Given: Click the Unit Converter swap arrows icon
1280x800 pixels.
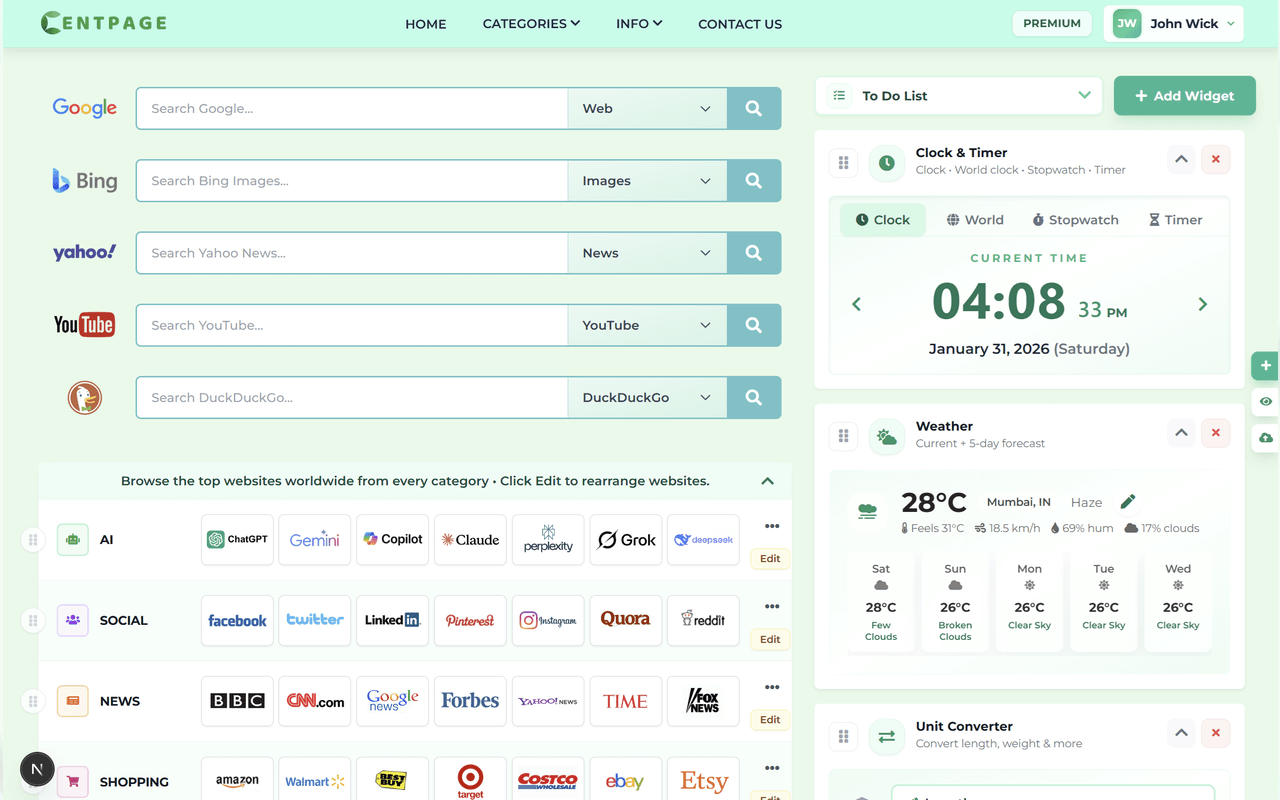Looking at the screenshot, I should click(886, 736).
